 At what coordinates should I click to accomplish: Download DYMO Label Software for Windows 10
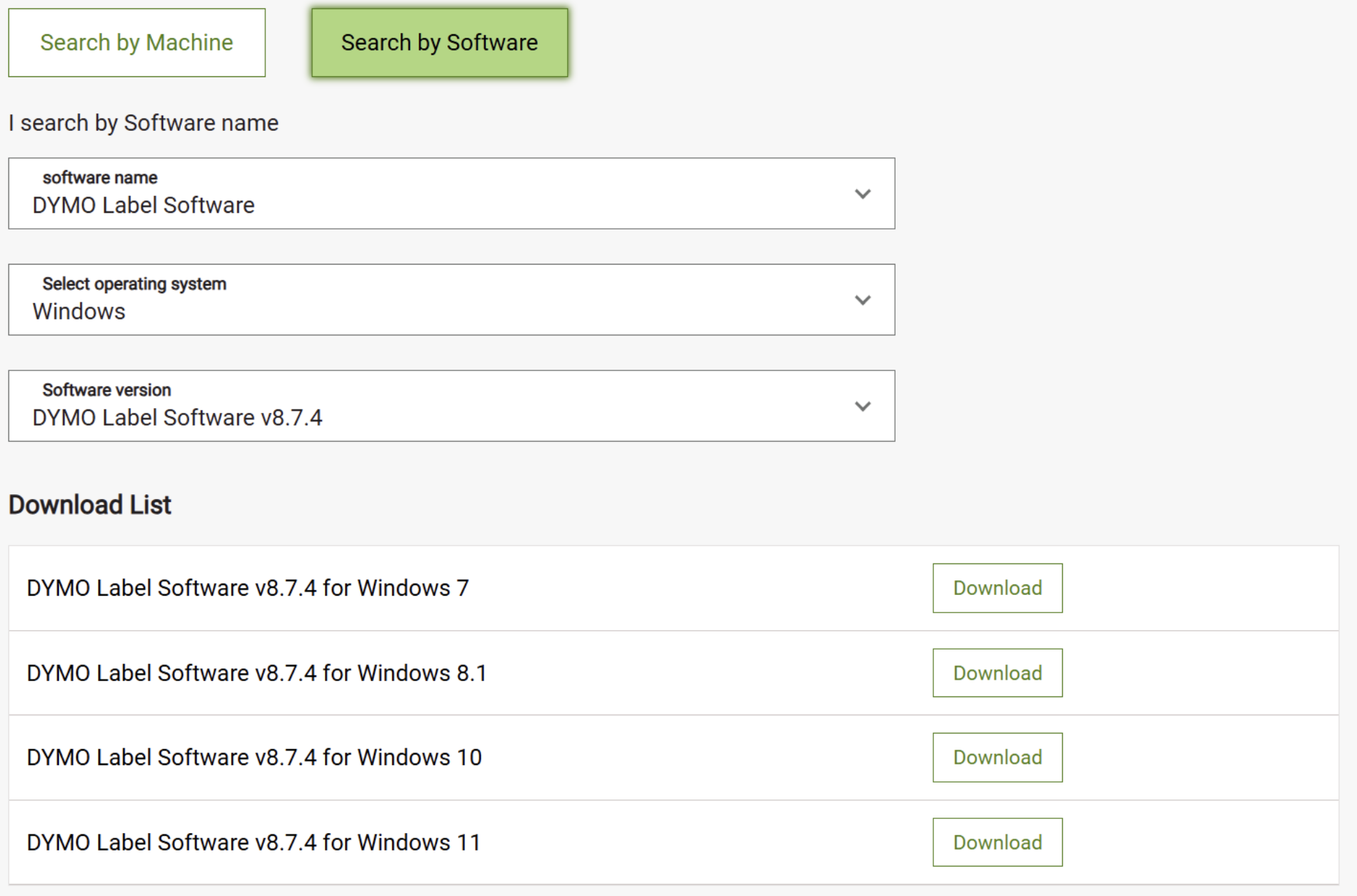click(x=997, y=757)
